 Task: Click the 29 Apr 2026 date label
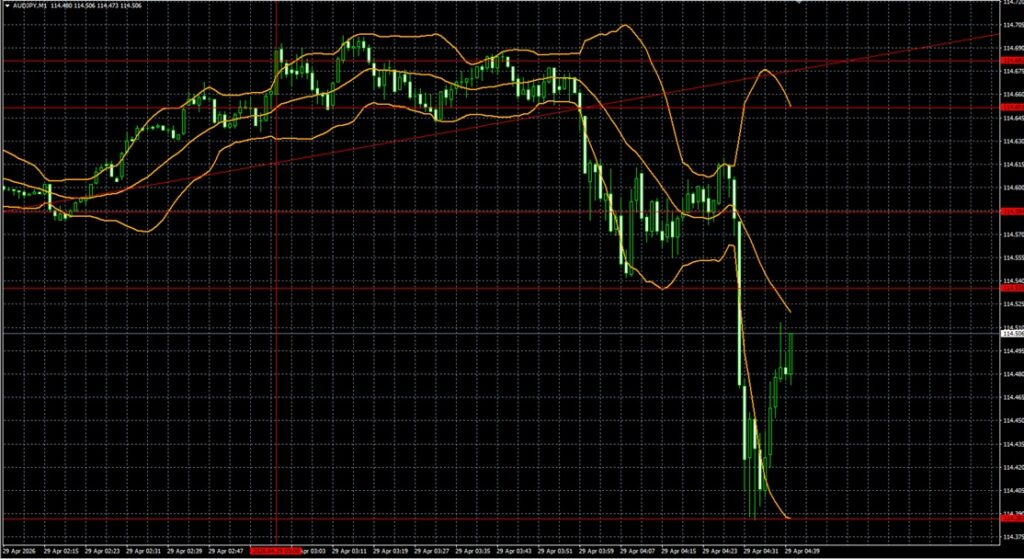click(19, 551)
